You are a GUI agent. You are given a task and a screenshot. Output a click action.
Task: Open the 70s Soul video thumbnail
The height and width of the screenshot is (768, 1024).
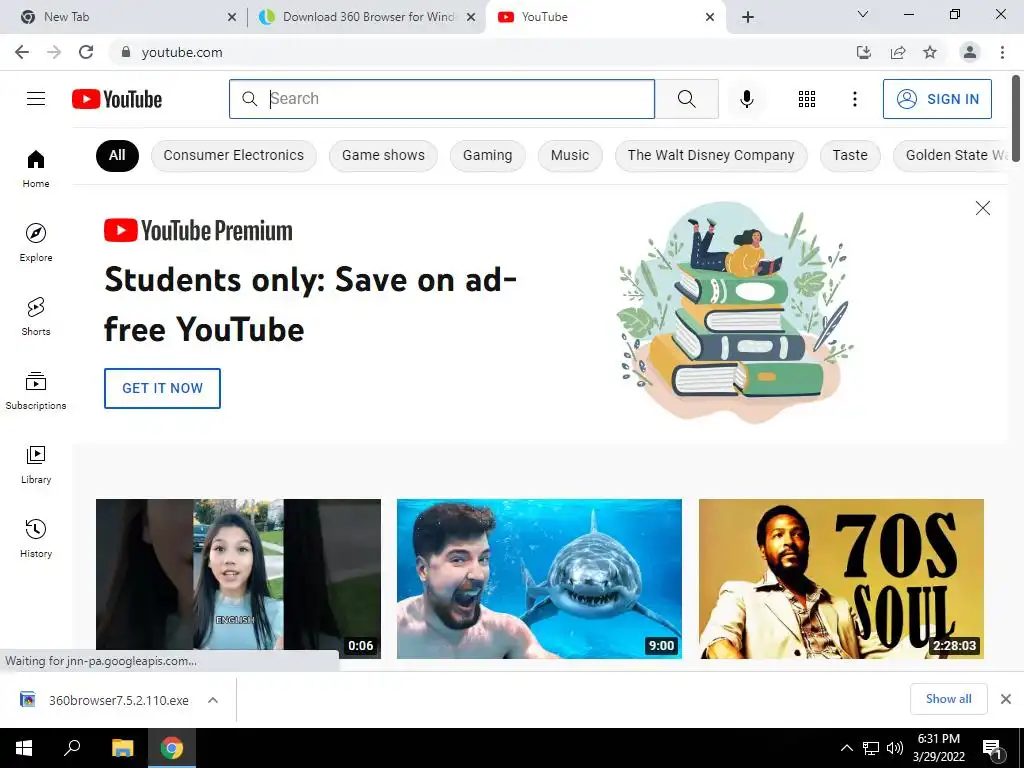[841, 579]
